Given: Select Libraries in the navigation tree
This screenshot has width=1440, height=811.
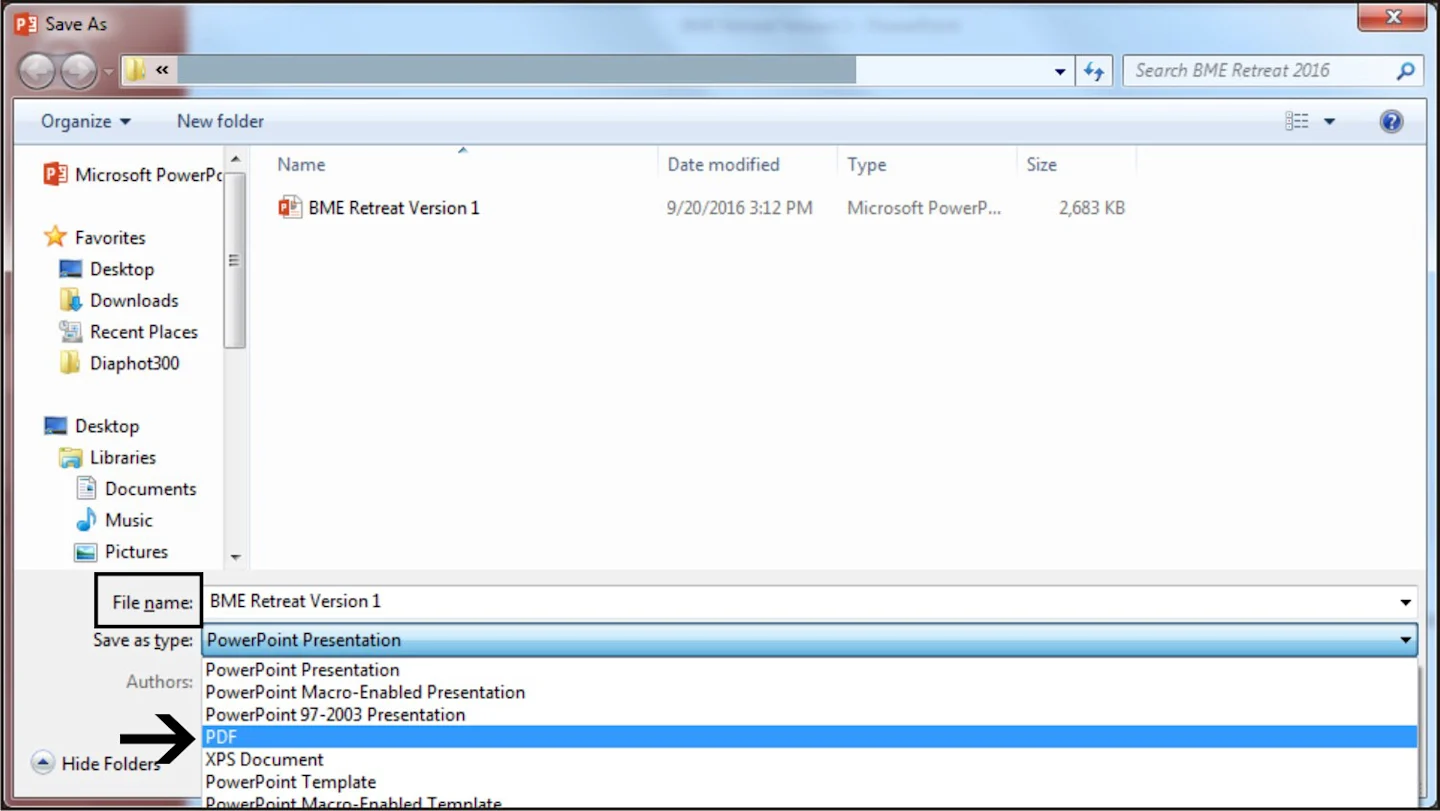Looking at the screenshot, I should (108, 457).
